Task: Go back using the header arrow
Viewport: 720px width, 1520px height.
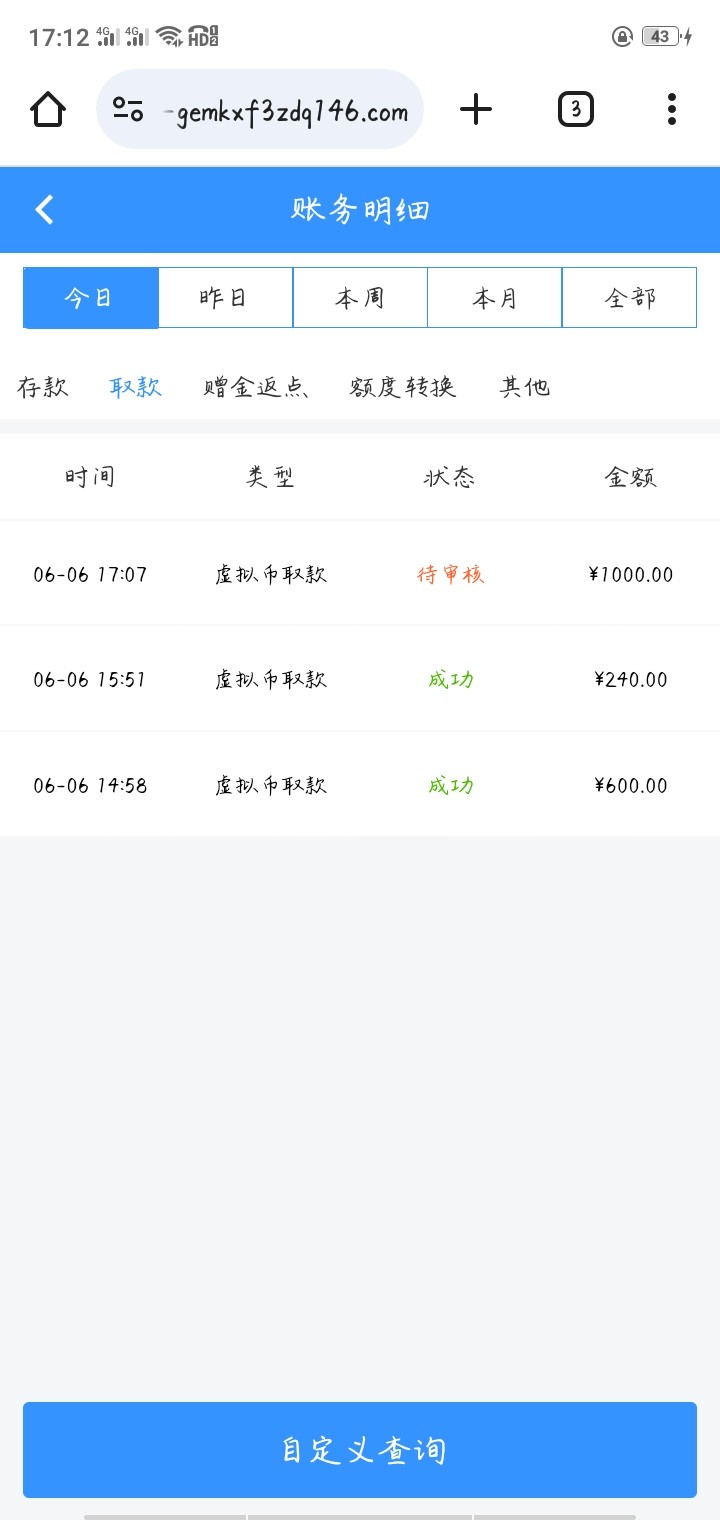Action: tap(44, 209)
